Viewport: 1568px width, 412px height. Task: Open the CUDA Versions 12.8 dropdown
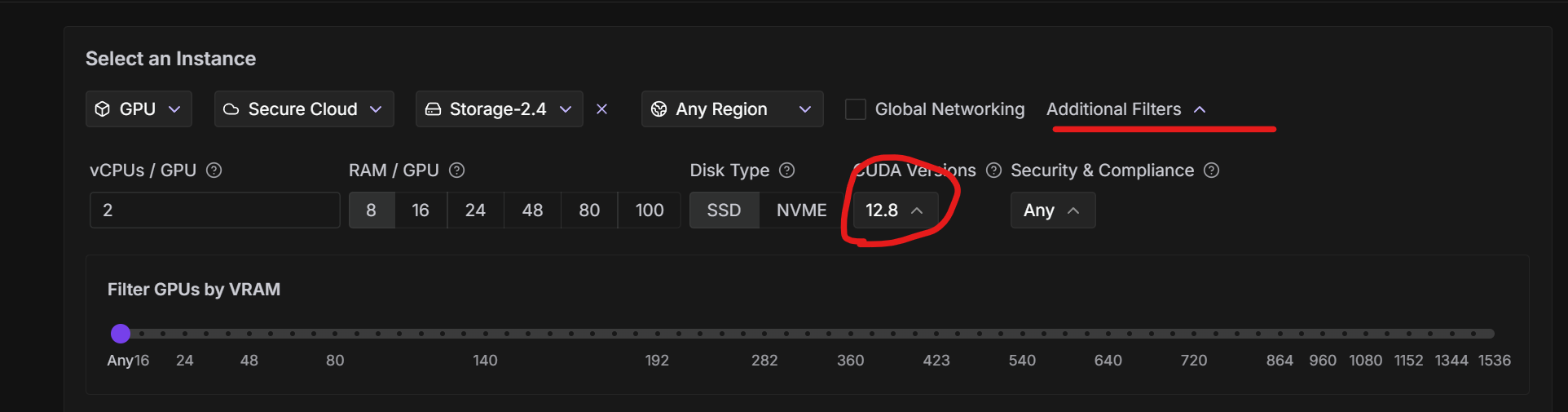[x=894, y=210]
